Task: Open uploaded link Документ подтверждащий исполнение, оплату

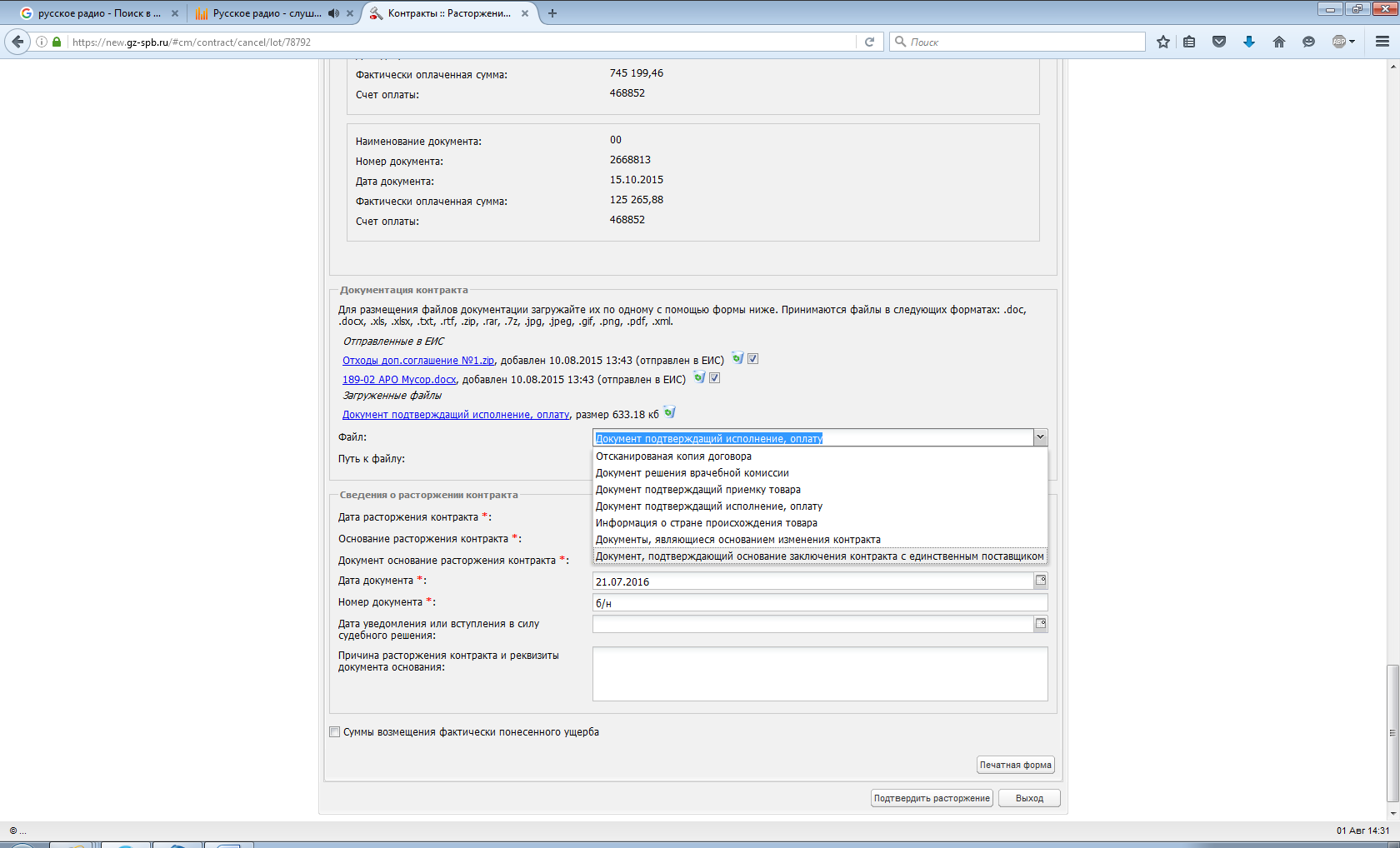Action: coord(456,415)
